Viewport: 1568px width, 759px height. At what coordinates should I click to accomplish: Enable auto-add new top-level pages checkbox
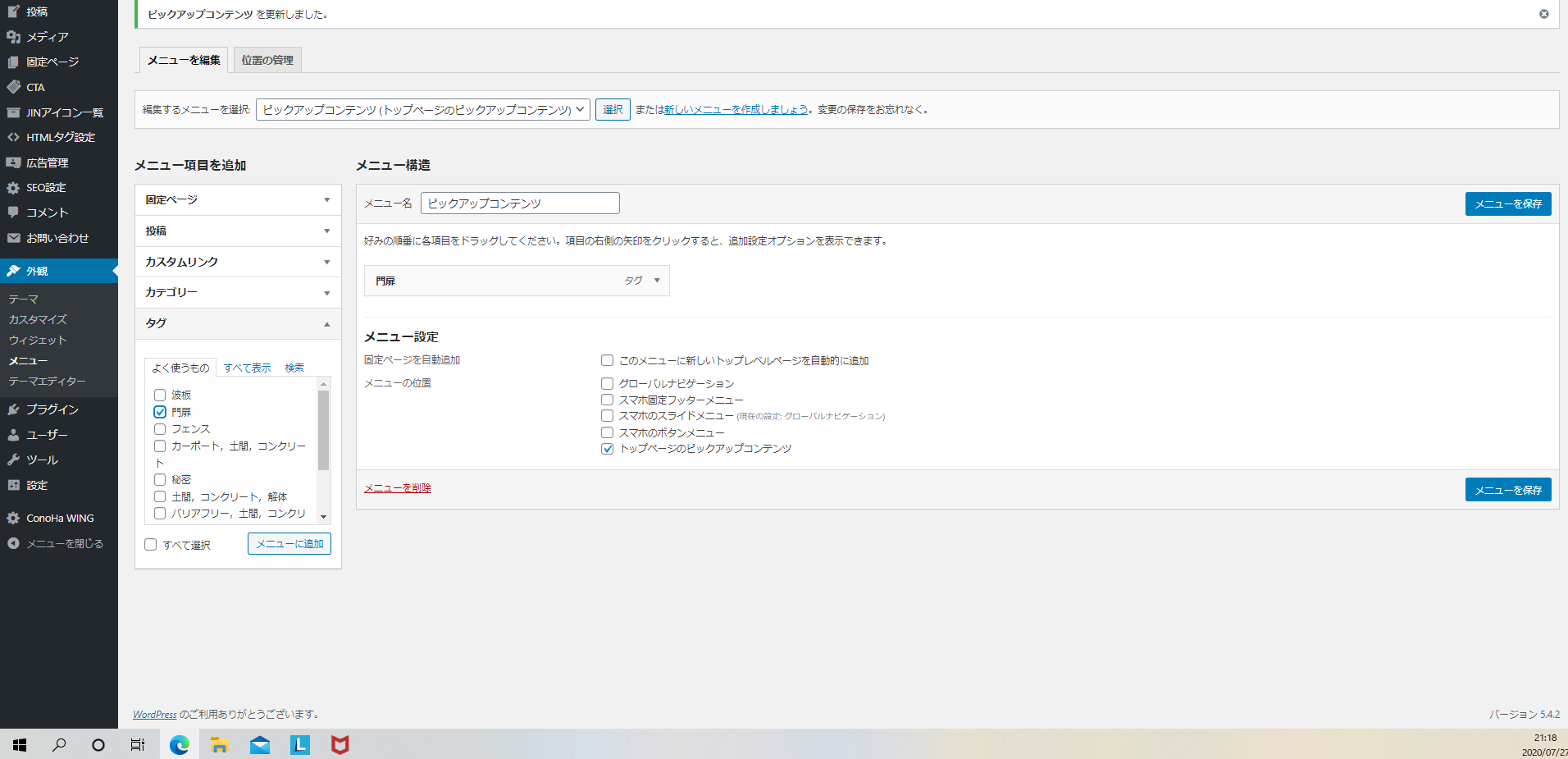click(x=608, y=360)
